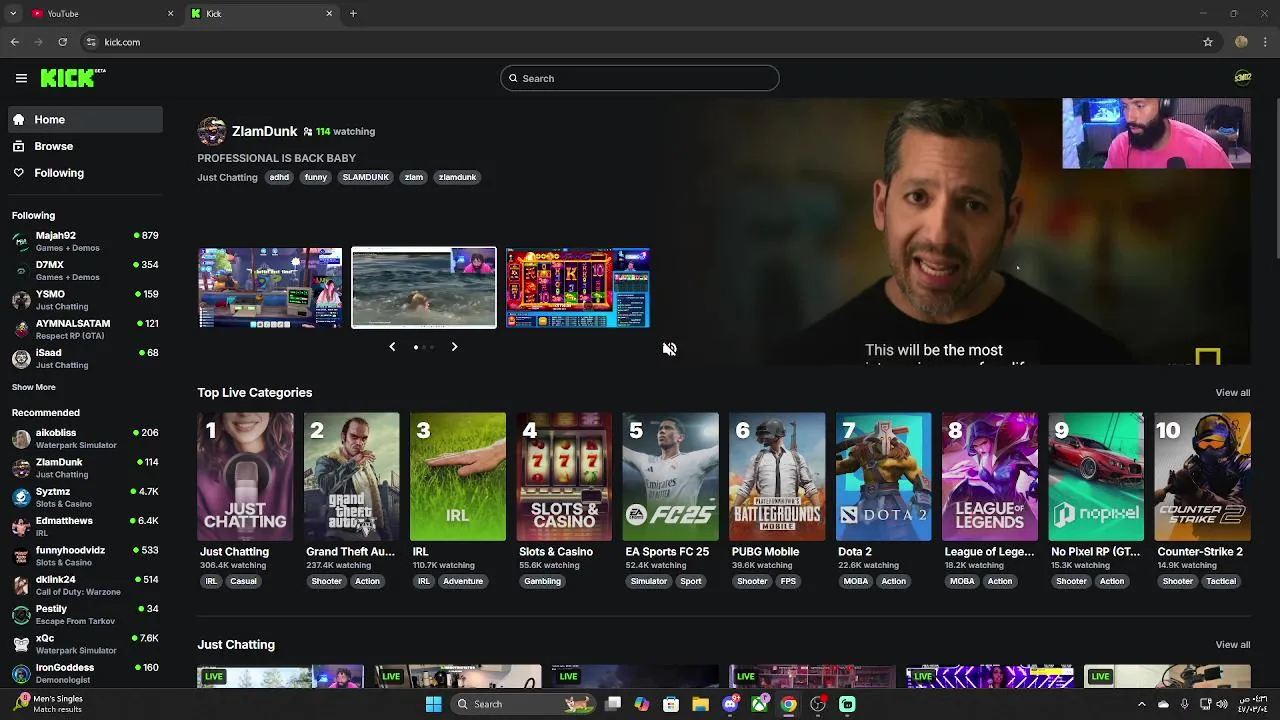Open YSMO channel in Following list
Image resolution: width=1280 pixels, height=720 pixels.
pyautogui.click(x=85, y=300)
